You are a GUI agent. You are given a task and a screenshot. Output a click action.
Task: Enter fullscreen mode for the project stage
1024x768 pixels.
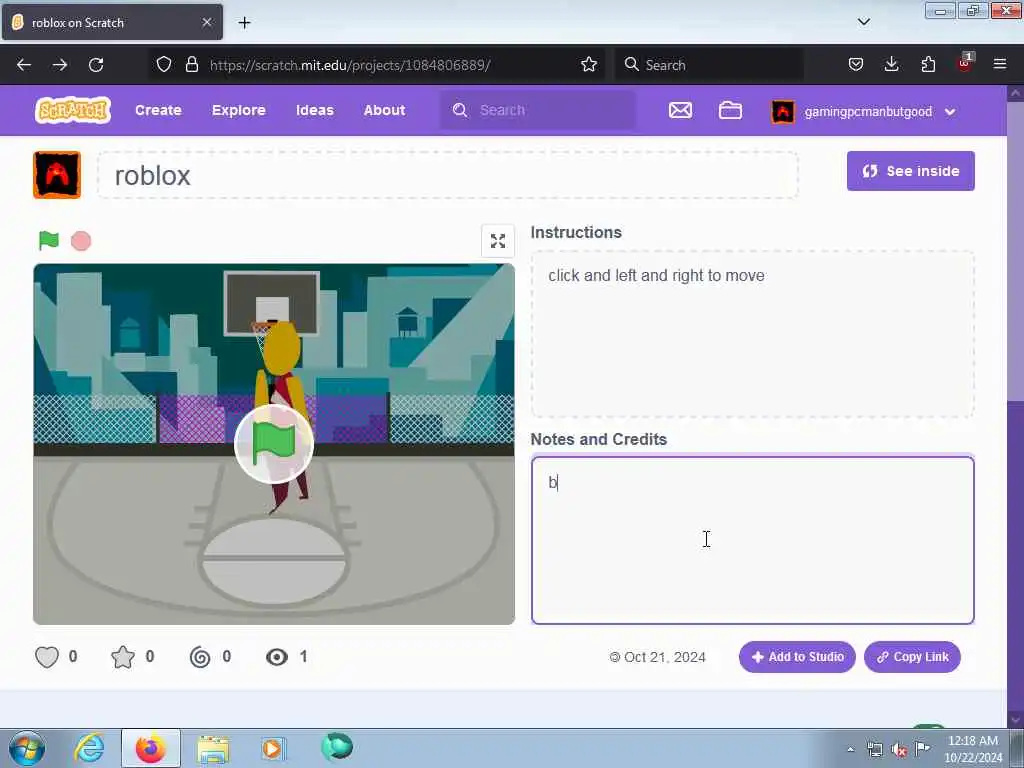(498, 241)
